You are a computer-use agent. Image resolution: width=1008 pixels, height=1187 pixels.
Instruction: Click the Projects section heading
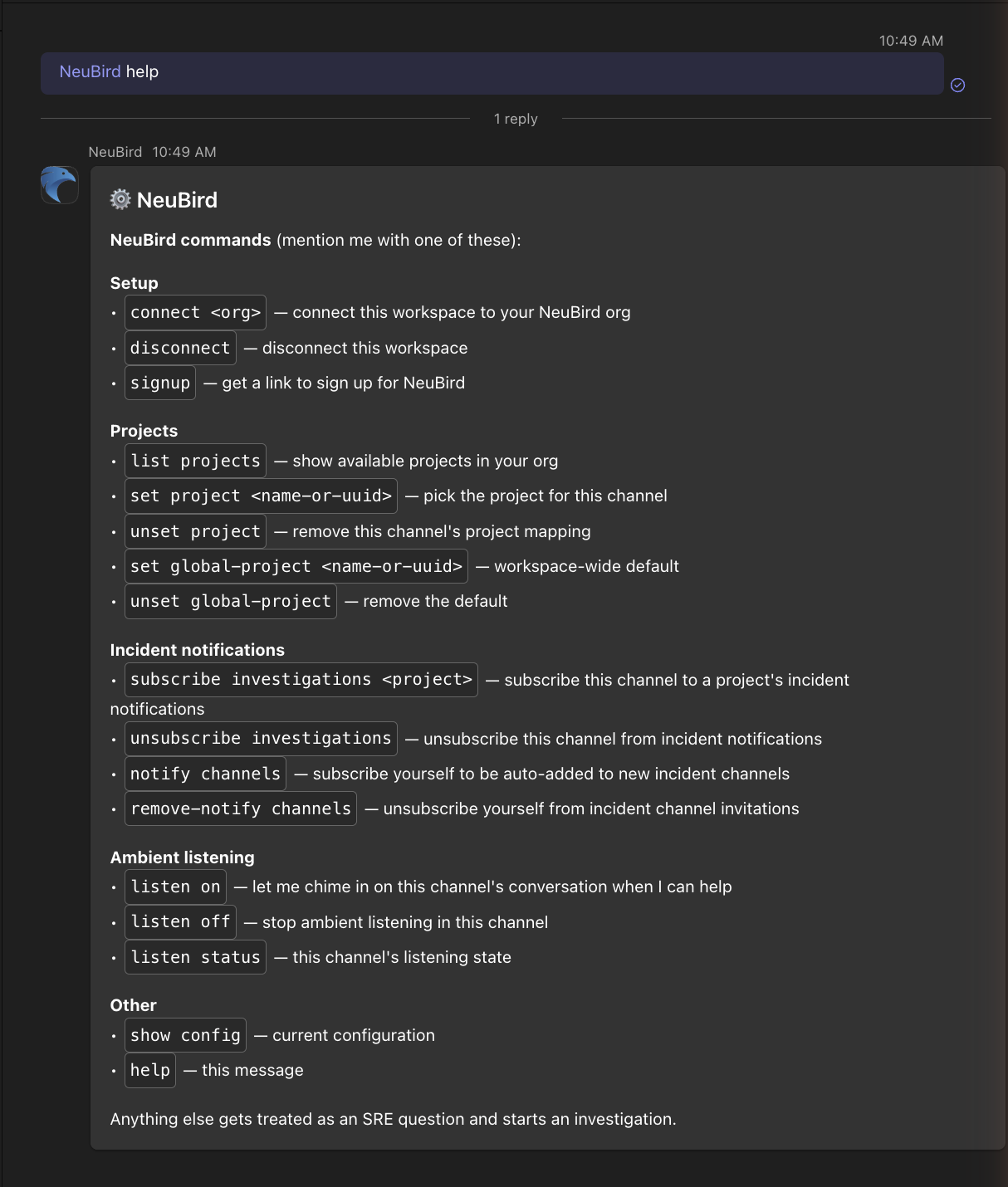(144, 431)
